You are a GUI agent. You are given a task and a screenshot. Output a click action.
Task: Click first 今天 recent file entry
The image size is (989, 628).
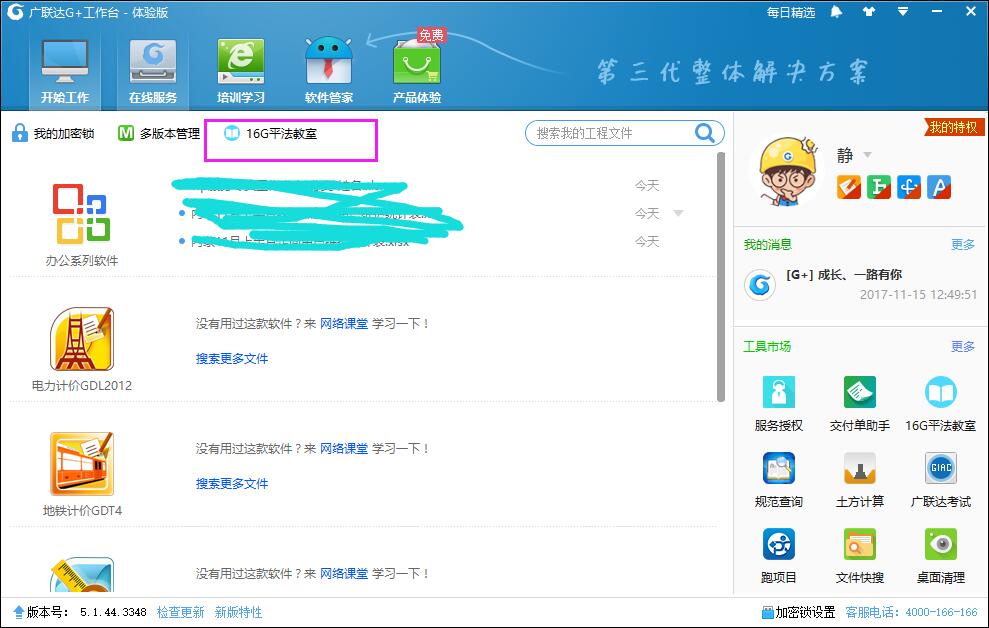point(647,185)
